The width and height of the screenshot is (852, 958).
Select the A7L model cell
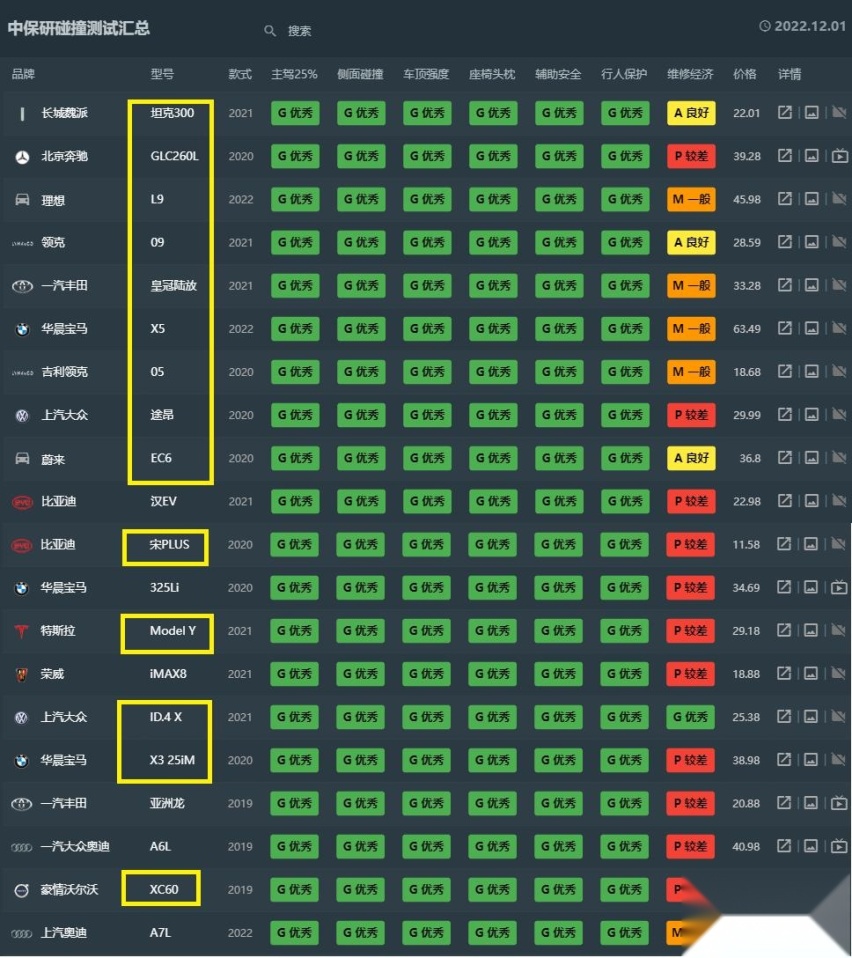[x=161, y=932]
